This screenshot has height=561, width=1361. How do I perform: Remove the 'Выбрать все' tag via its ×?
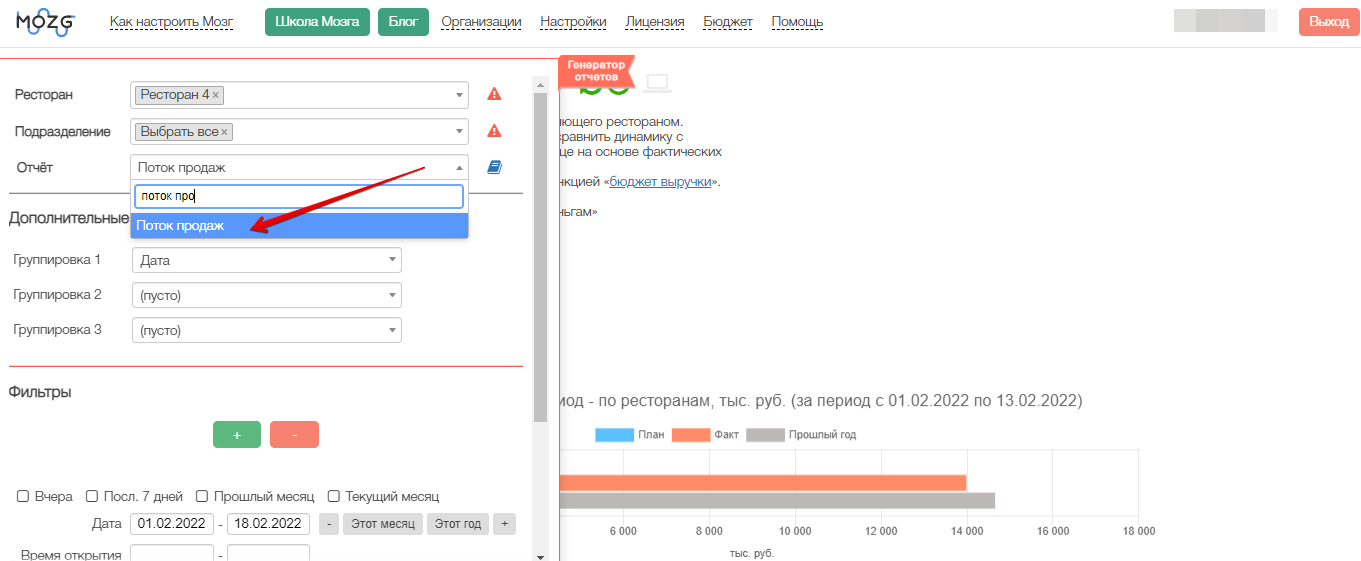pos(224,132)
